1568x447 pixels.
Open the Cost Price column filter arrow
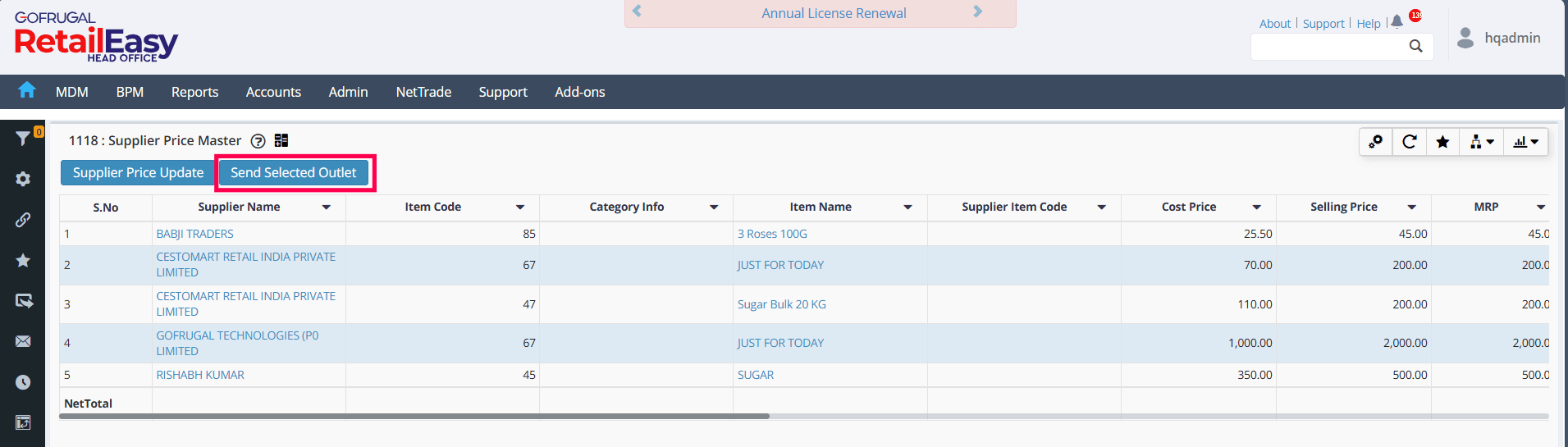tap(1256, 208)
